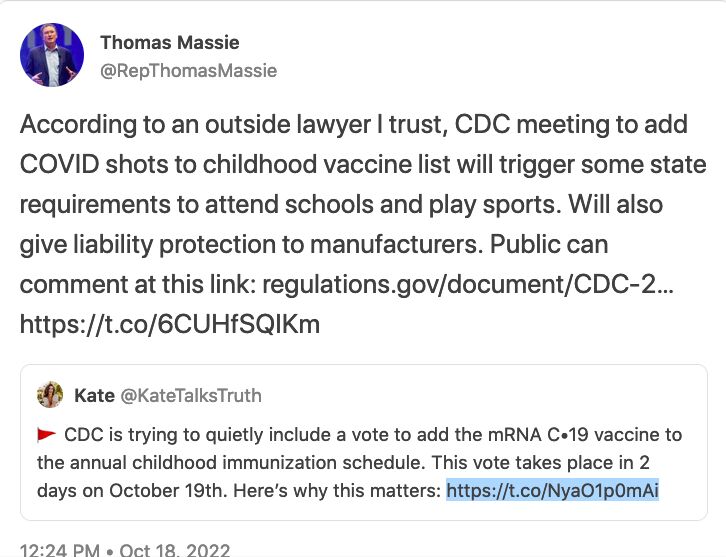Click the highlighted https://t.co/NyaO1p0mAi link

coord(552,490)
